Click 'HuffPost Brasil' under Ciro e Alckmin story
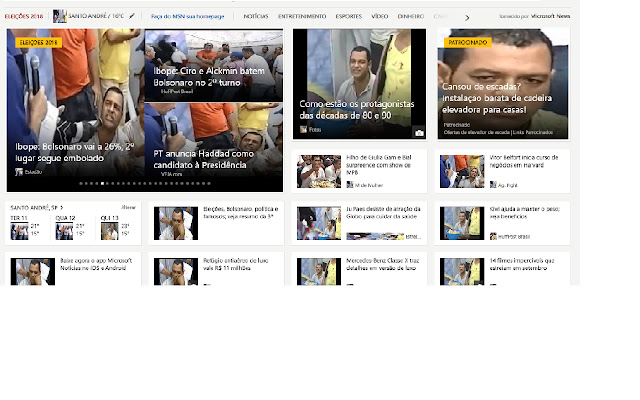This screenshot has height=400, width=640. tap(177, 91)
